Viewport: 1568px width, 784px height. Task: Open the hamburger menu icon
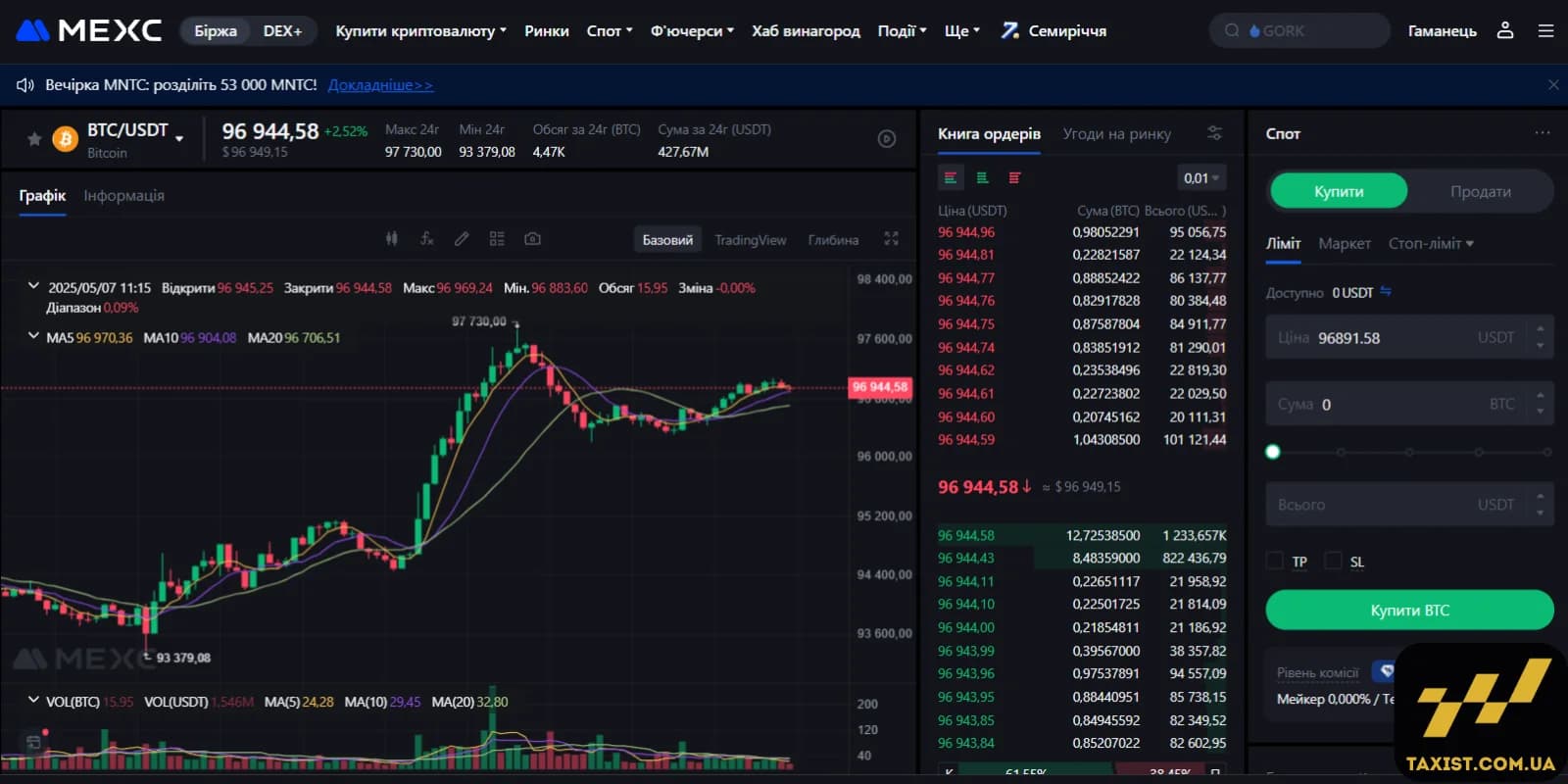click(x=1546, y=30)
